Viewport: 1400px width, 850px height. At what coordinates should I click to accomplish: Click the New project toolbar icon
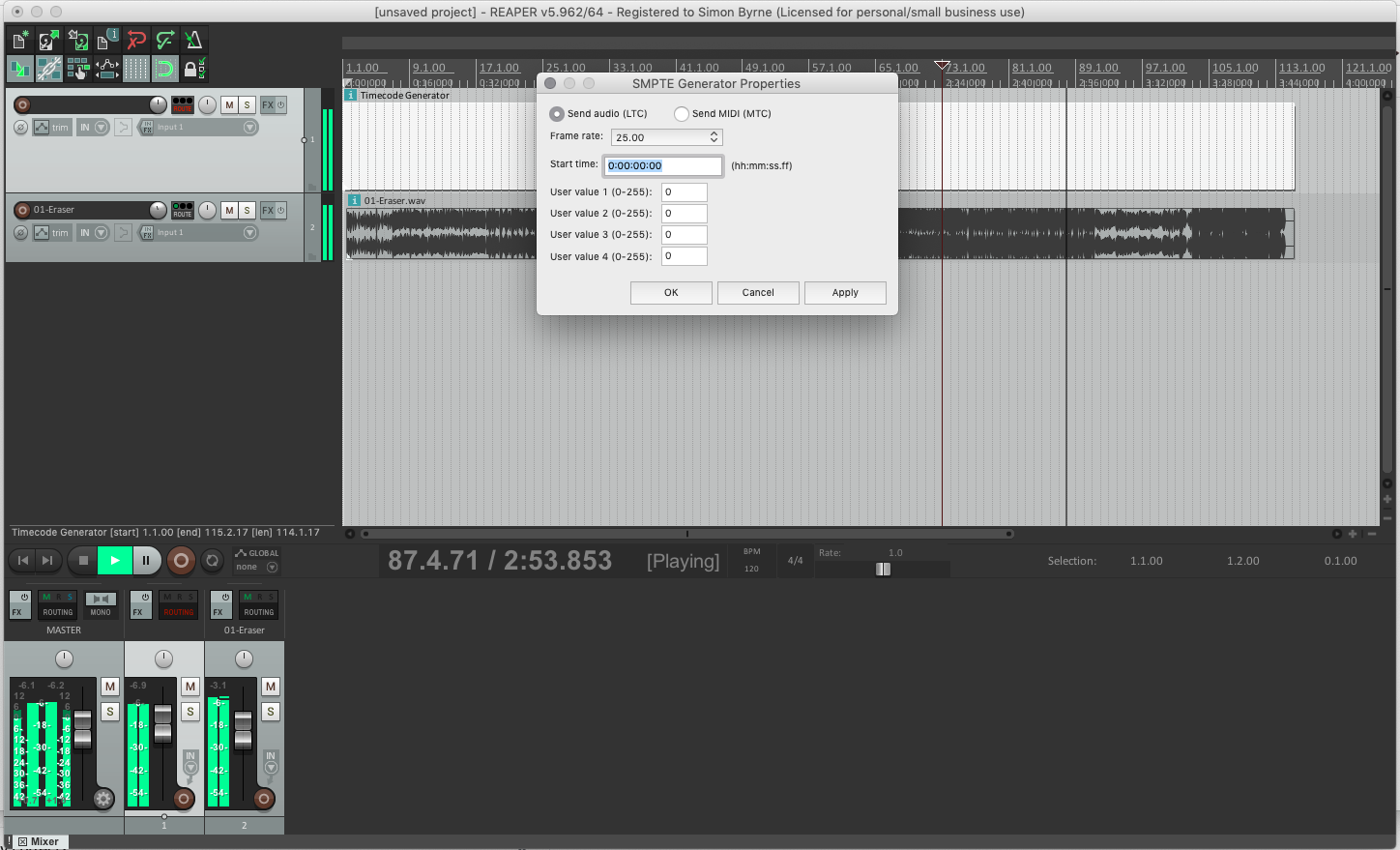click(x=19, y=40)
